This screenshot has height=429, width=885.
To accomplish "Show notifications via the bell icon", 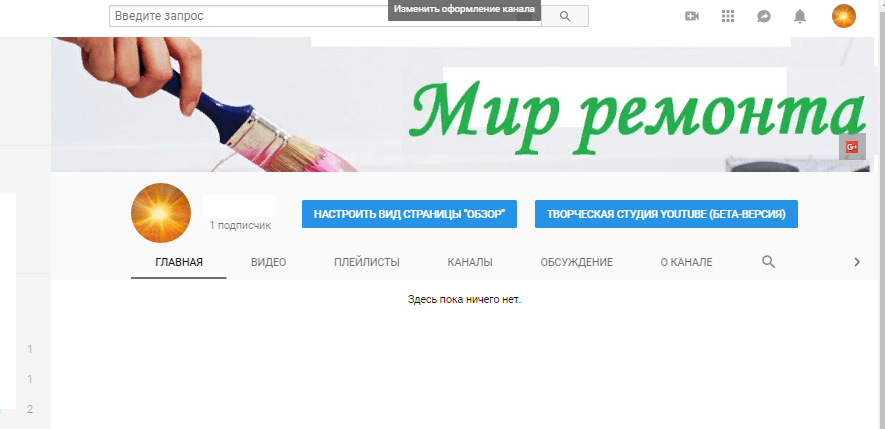I will [800, 16].
